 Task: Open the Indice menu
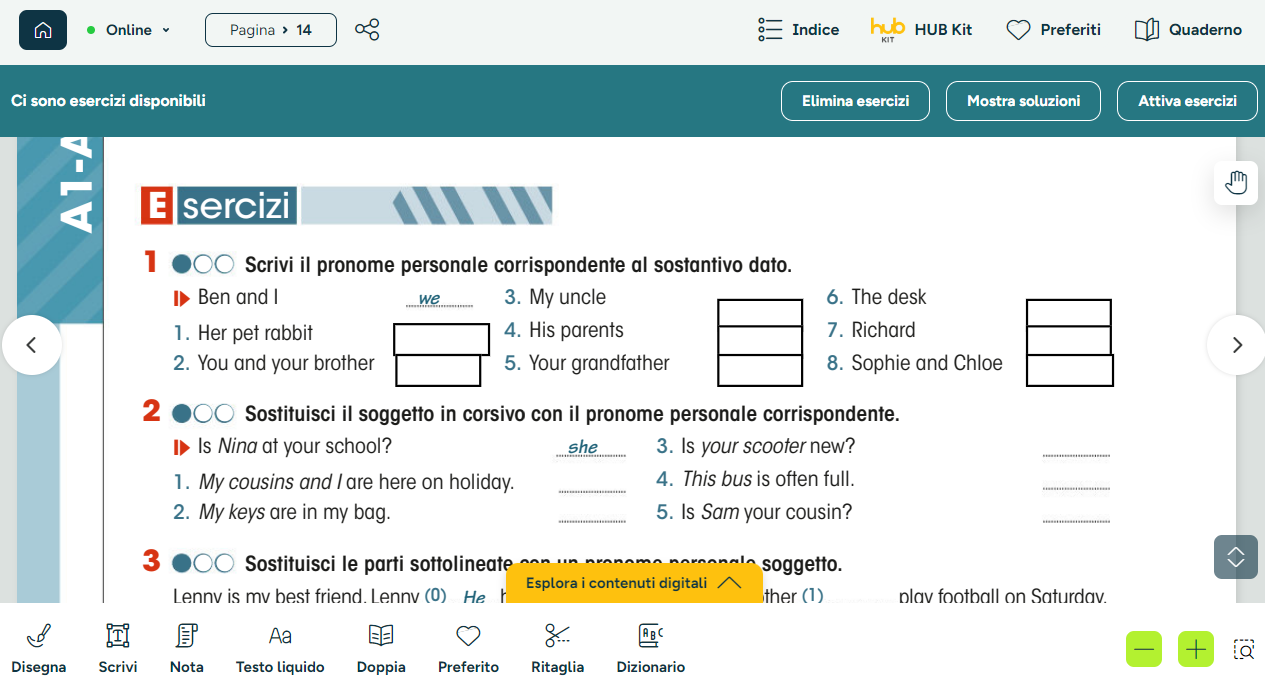[x=799, y=30]
